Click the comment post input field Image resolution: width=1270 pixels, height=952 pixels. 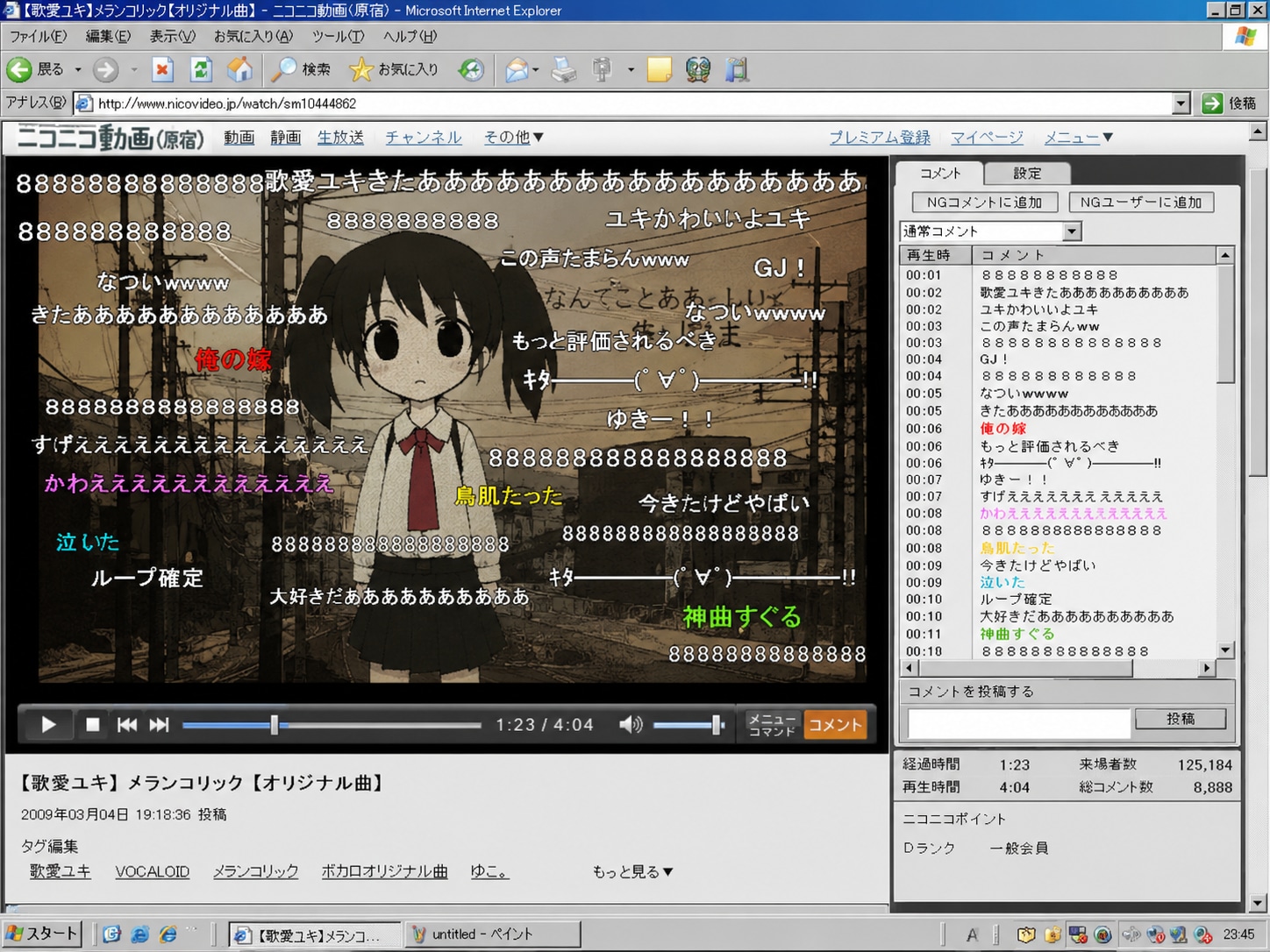[x=1019, y=723]
